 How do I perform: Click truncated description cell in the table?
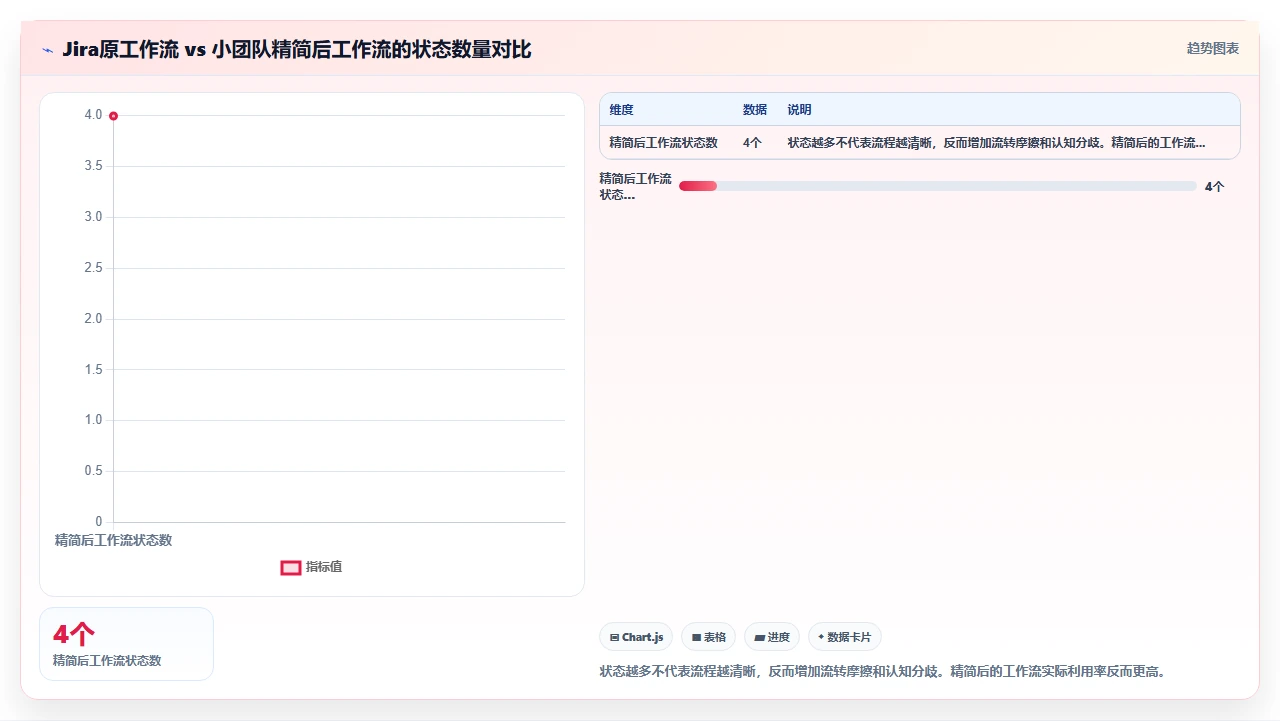pyautogui.click(x=996, y=143)
